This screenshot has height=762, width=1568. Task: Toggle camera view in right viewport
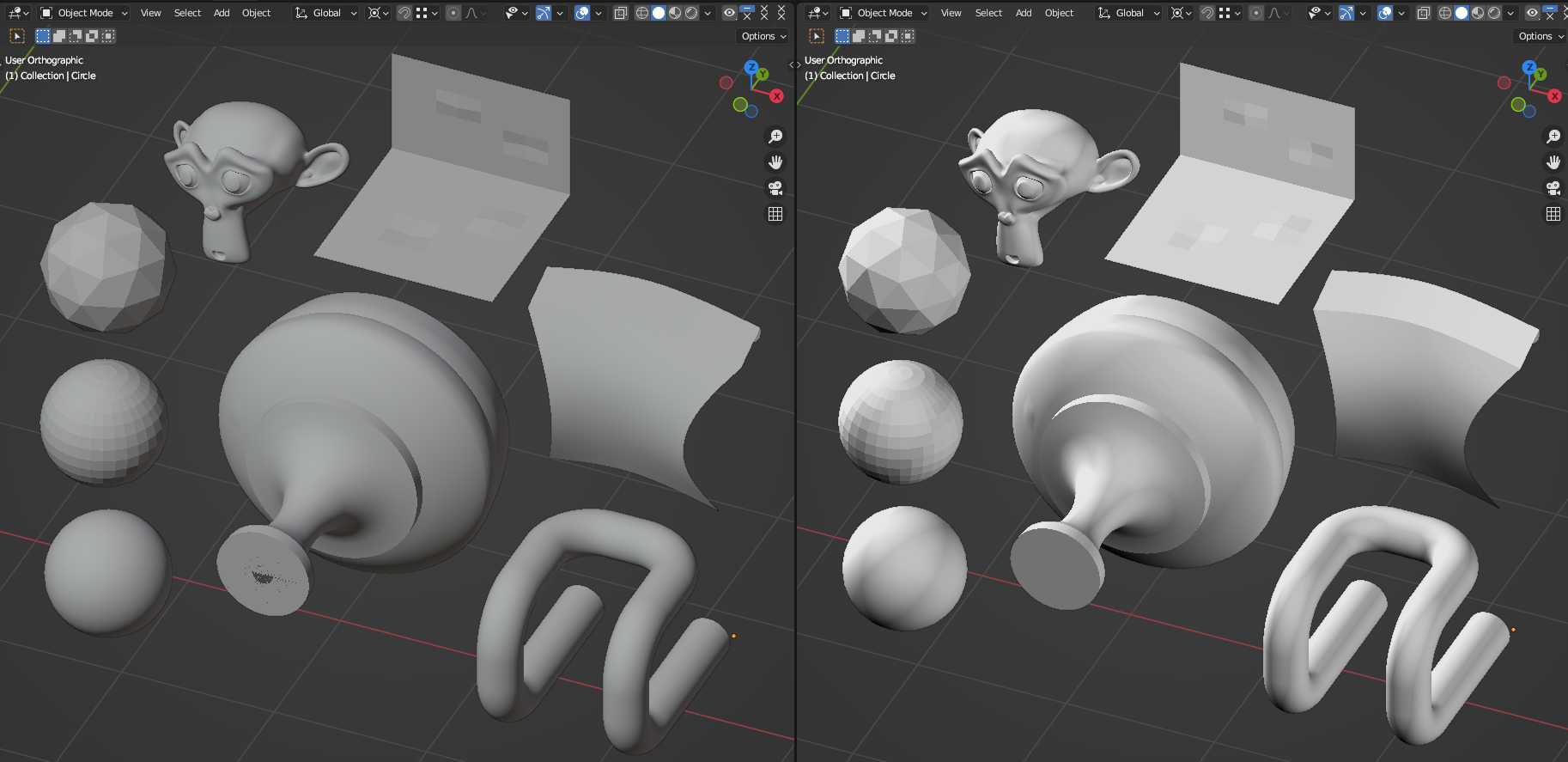[x=1553, y=188]
